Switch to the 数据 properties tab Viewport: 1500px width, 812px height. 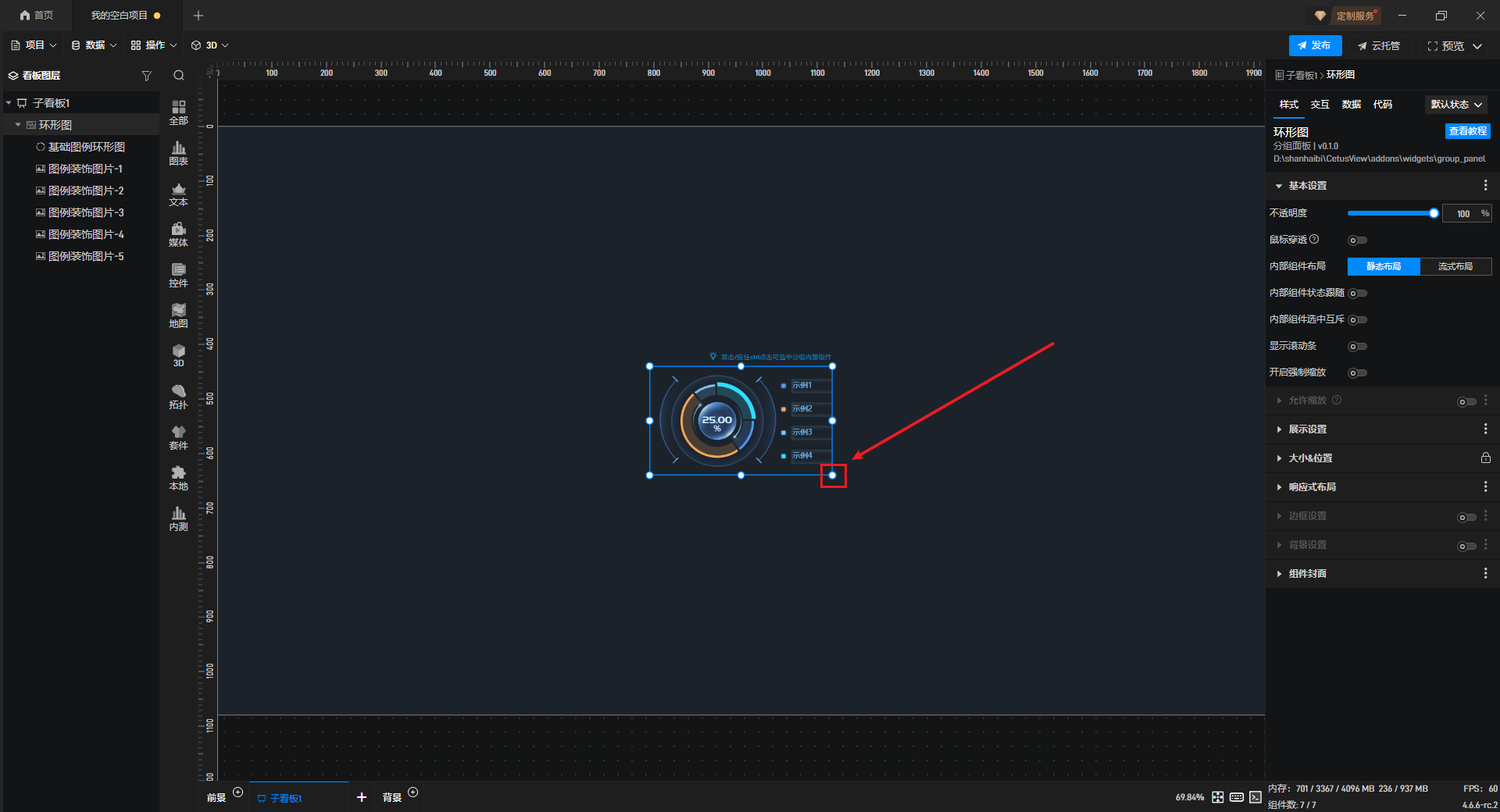coord(1352,105)
